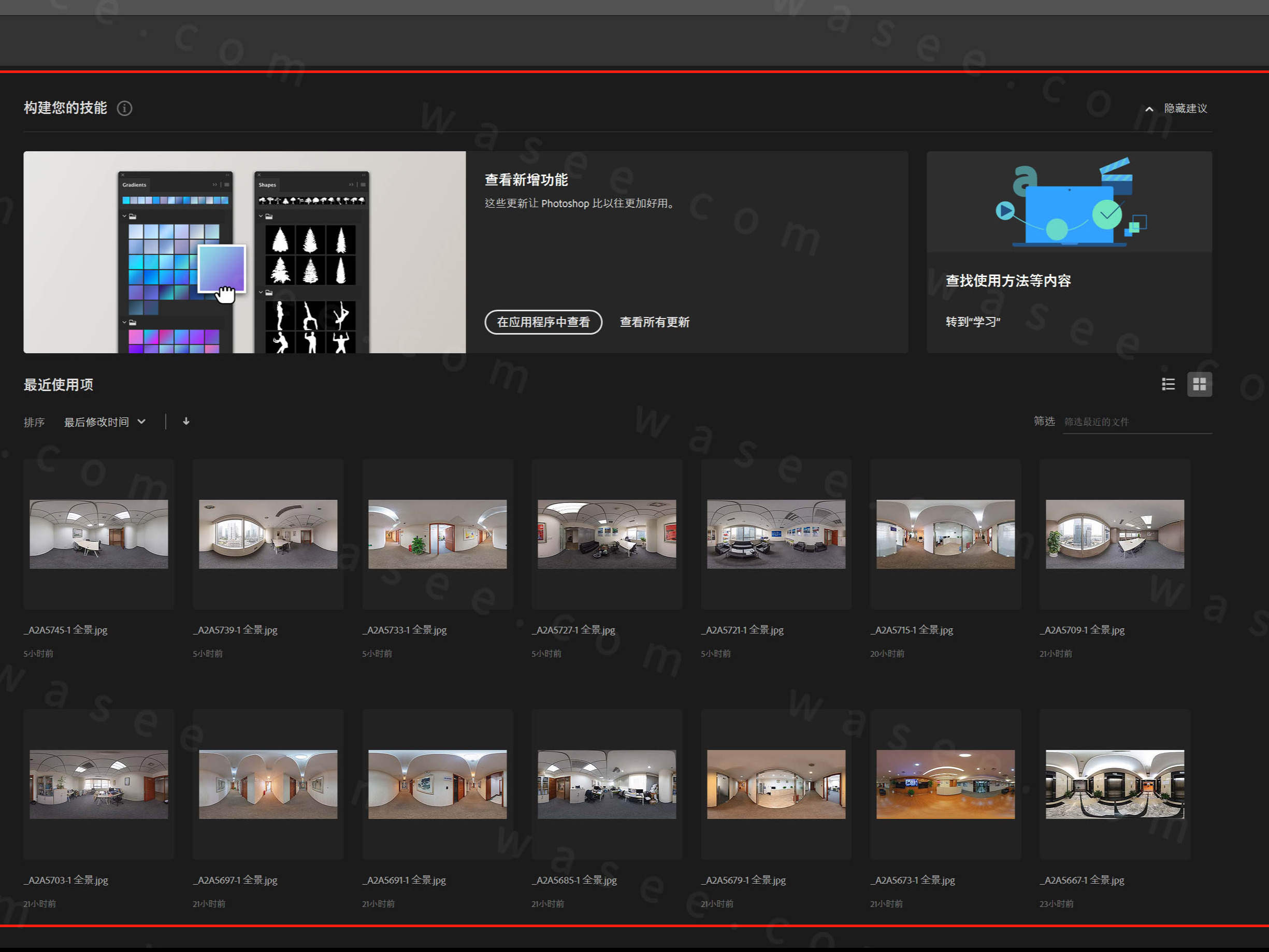Collapse suggestions using the chevron icon

point(1149,108)
